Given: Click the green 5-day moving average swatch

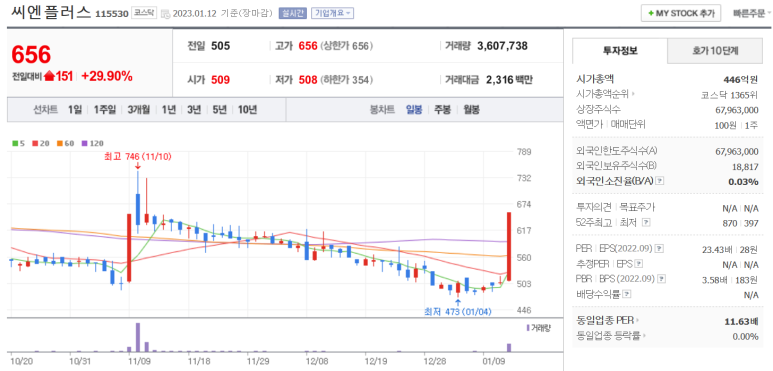Looking at the screenshot, I should point(15,143).
